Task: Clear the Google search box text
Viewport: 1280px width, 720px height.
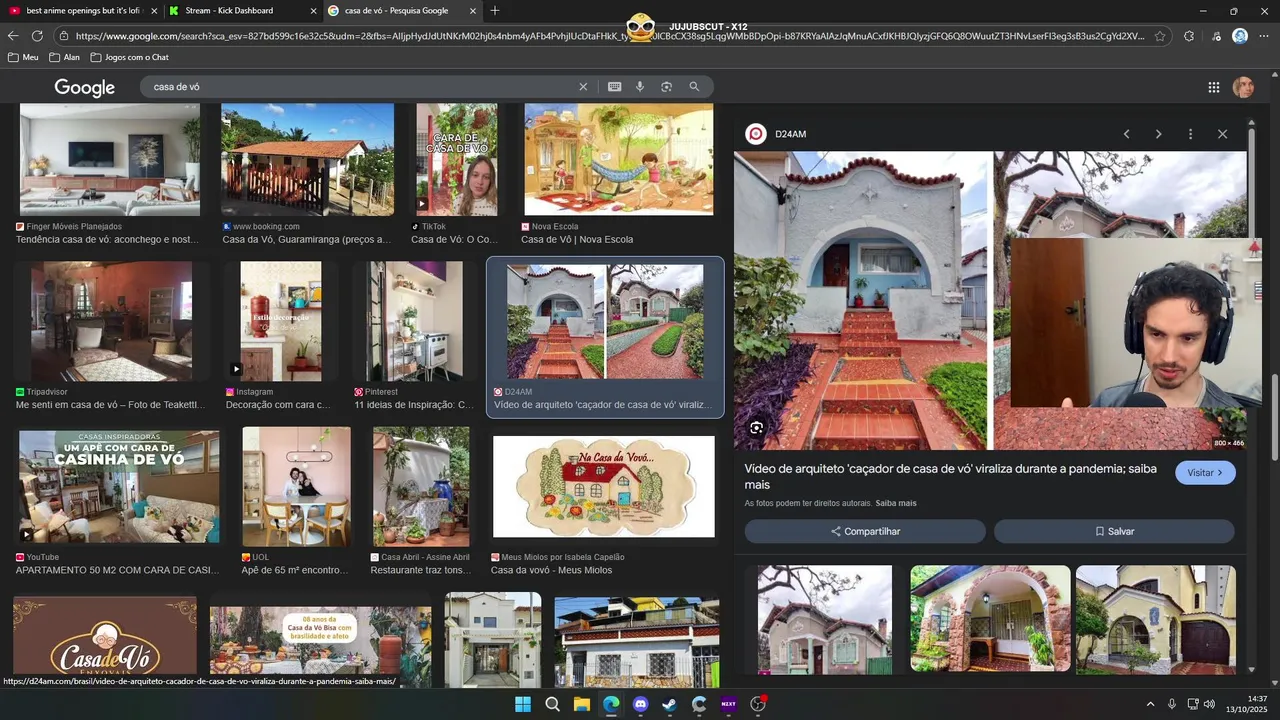Action: (583, 87)
